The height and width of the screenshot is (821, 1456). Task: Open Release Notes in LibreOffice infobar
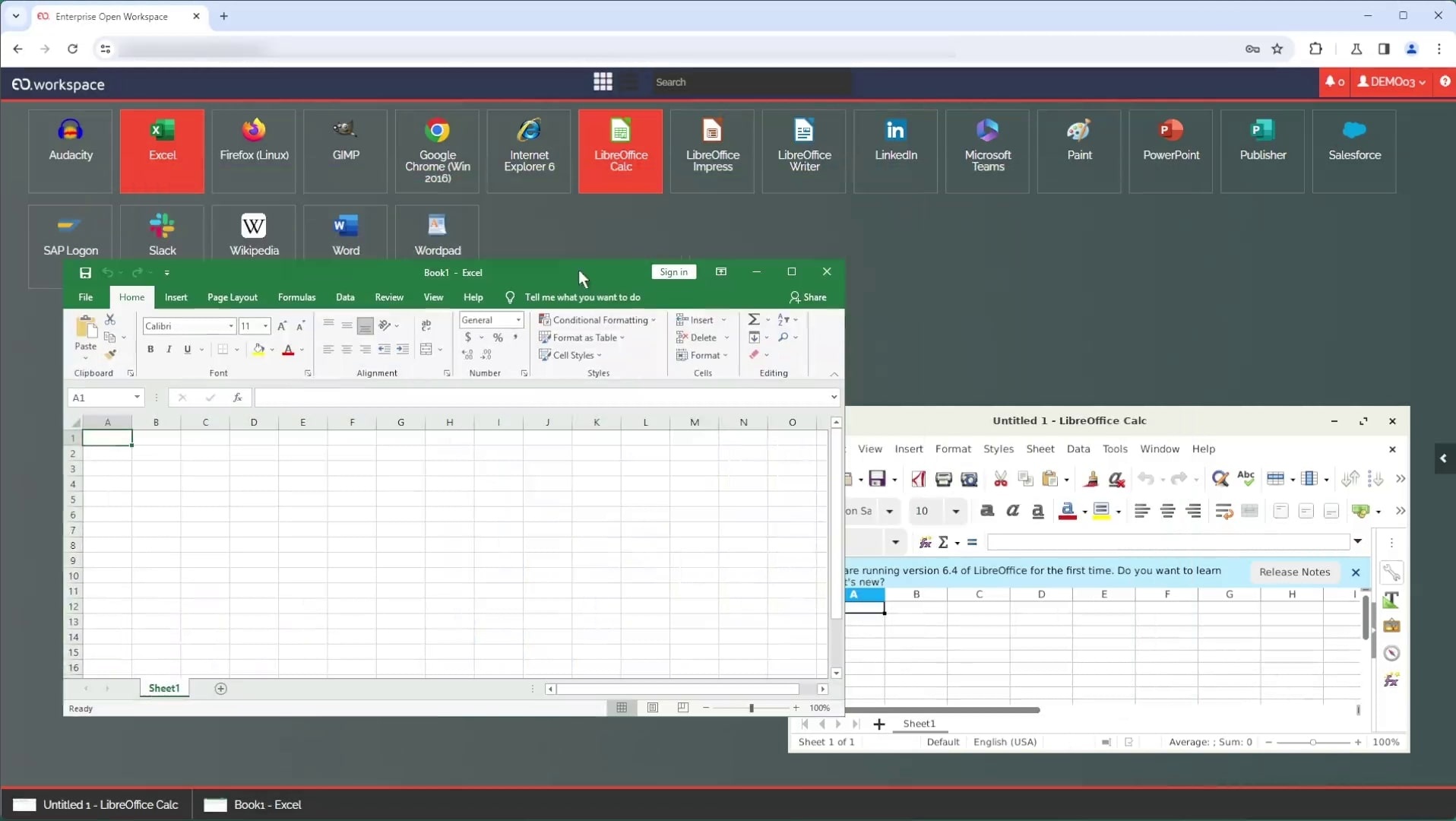1294,572
